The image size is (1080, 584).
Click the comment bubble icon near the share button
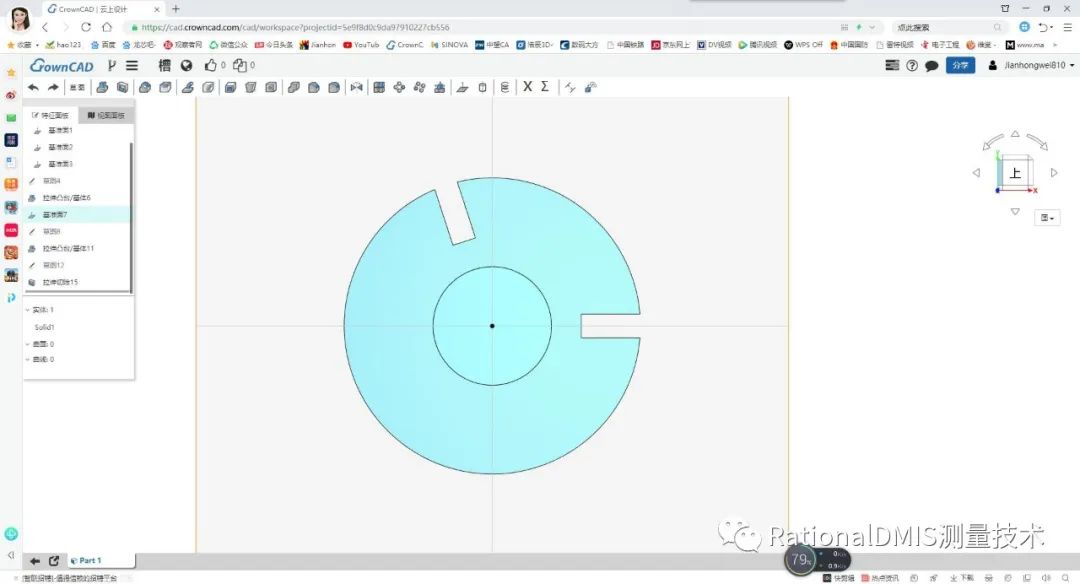point(933,65)
